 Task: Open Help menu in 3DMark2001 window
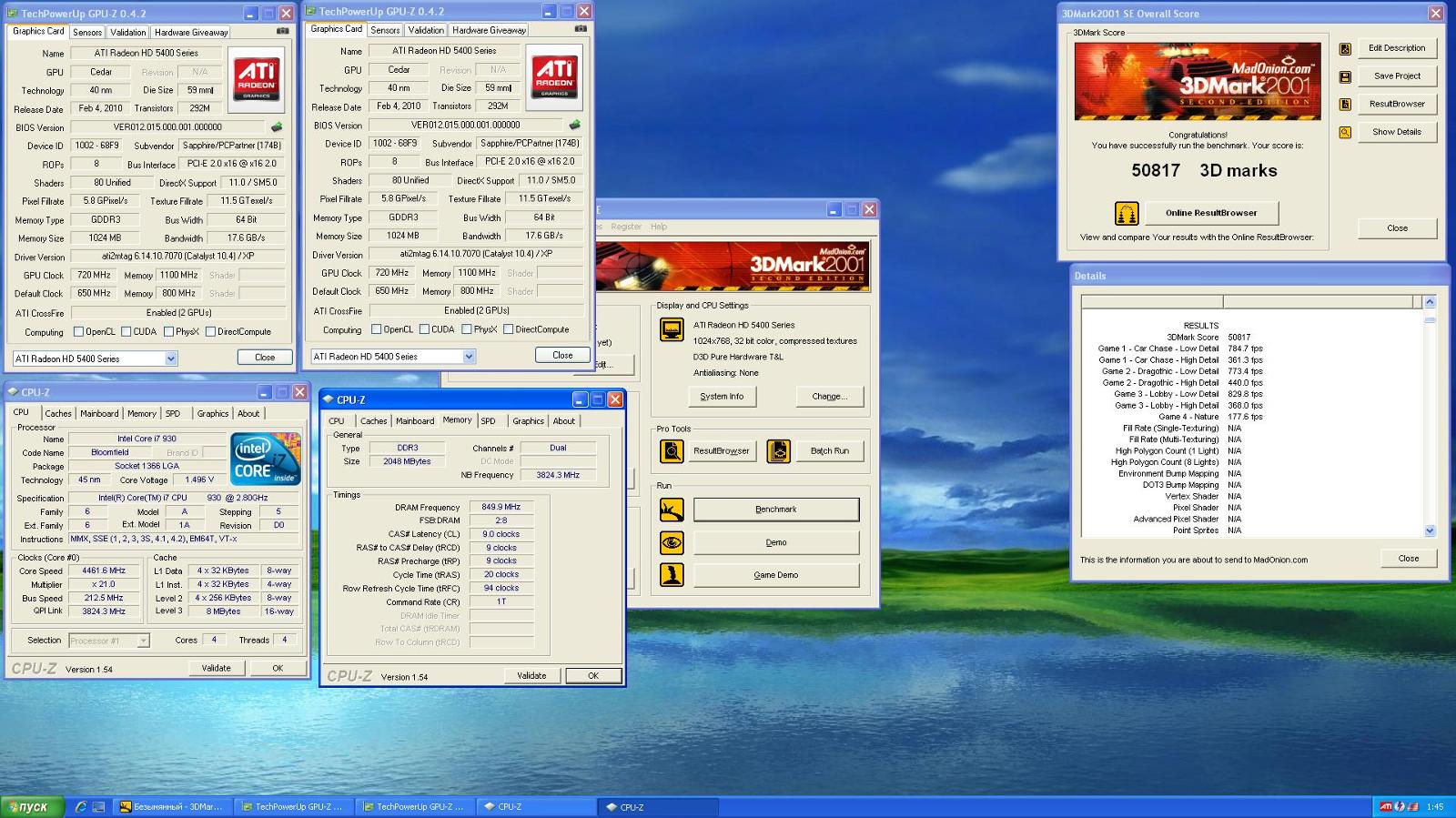659,227
